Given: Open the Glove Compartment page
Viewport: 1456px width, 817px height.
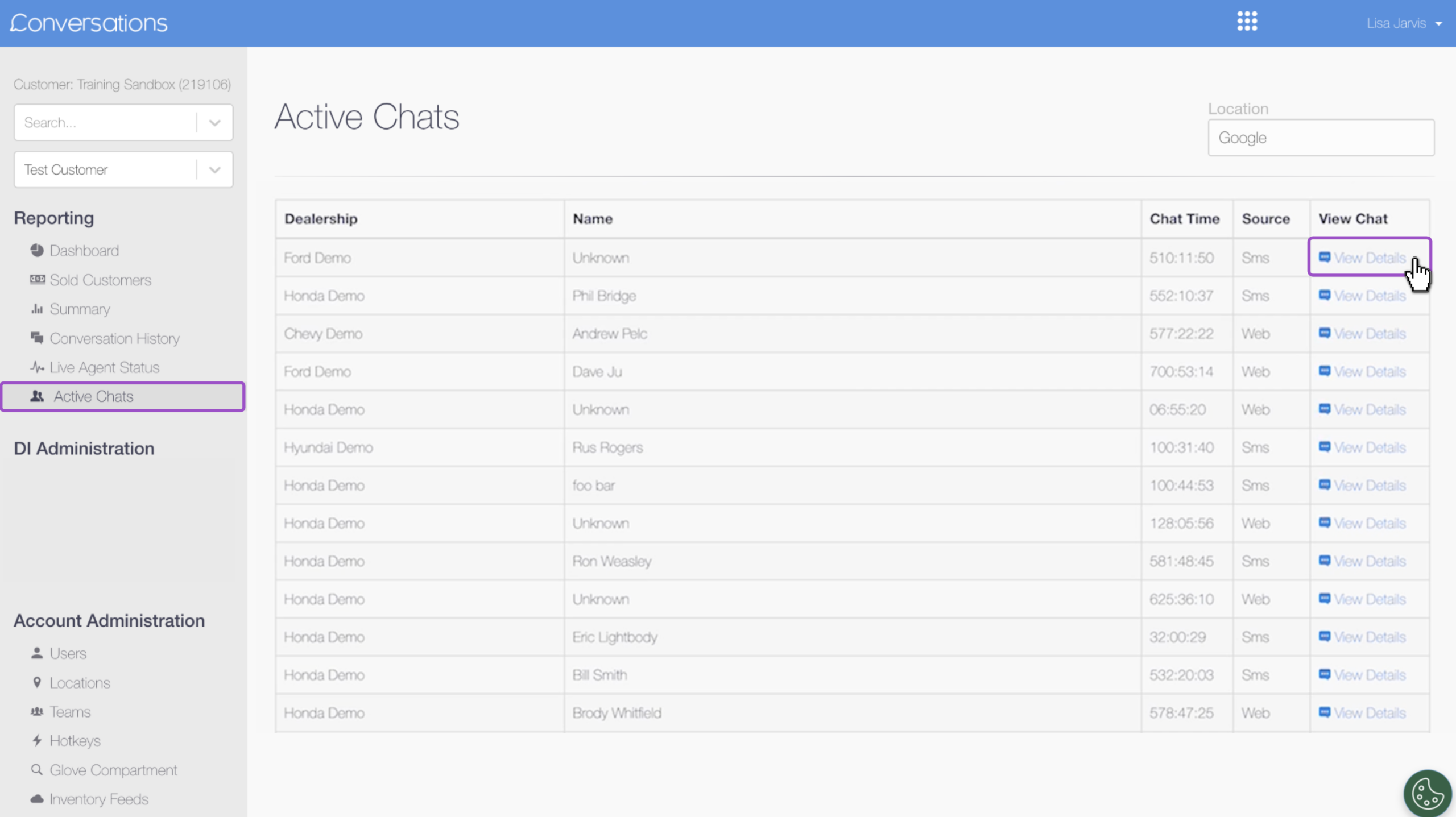Looking at the screenshot, I should click(x=113, y=770).
